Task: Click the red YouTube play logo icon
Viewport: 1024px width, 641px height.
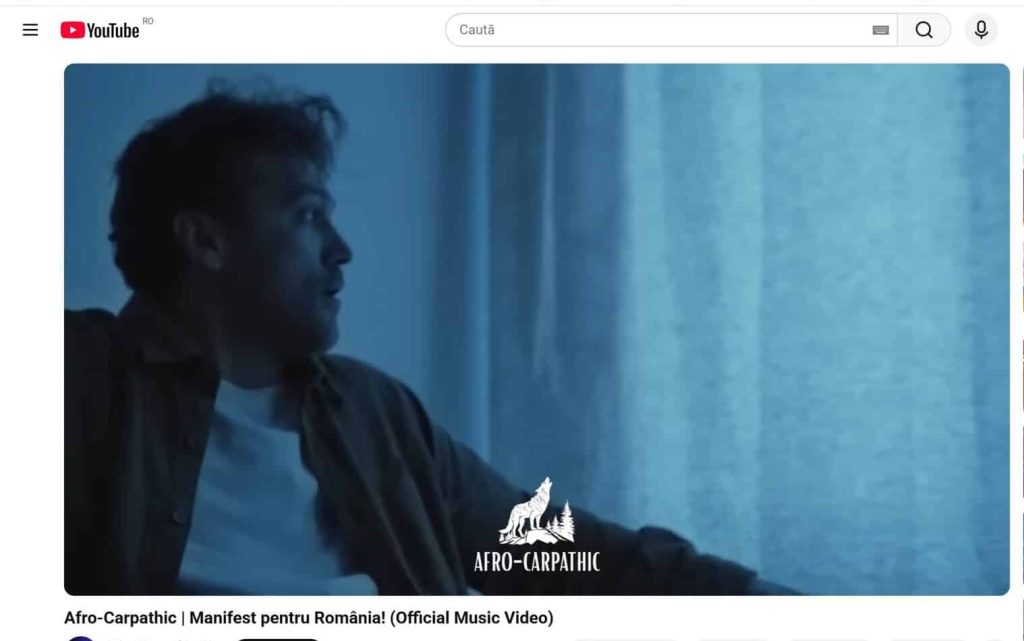Action: pyautogui.click(x=72, y=30)
